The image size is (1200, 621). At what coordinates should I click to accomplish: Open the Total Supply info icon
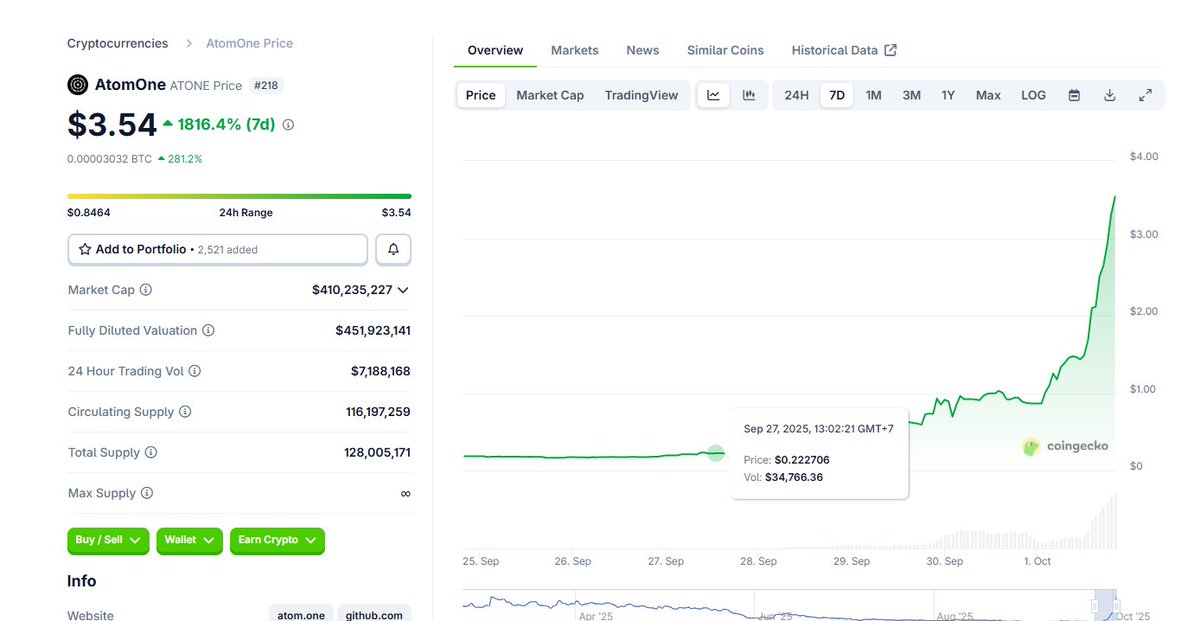pyautogui.click(x=151, y=452)
